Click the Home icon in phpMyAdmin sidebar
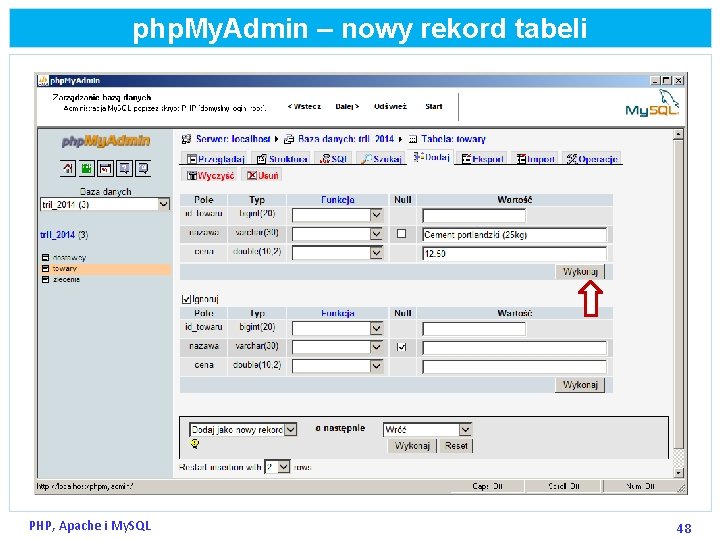The image size is (720, 540). [68, 169]
